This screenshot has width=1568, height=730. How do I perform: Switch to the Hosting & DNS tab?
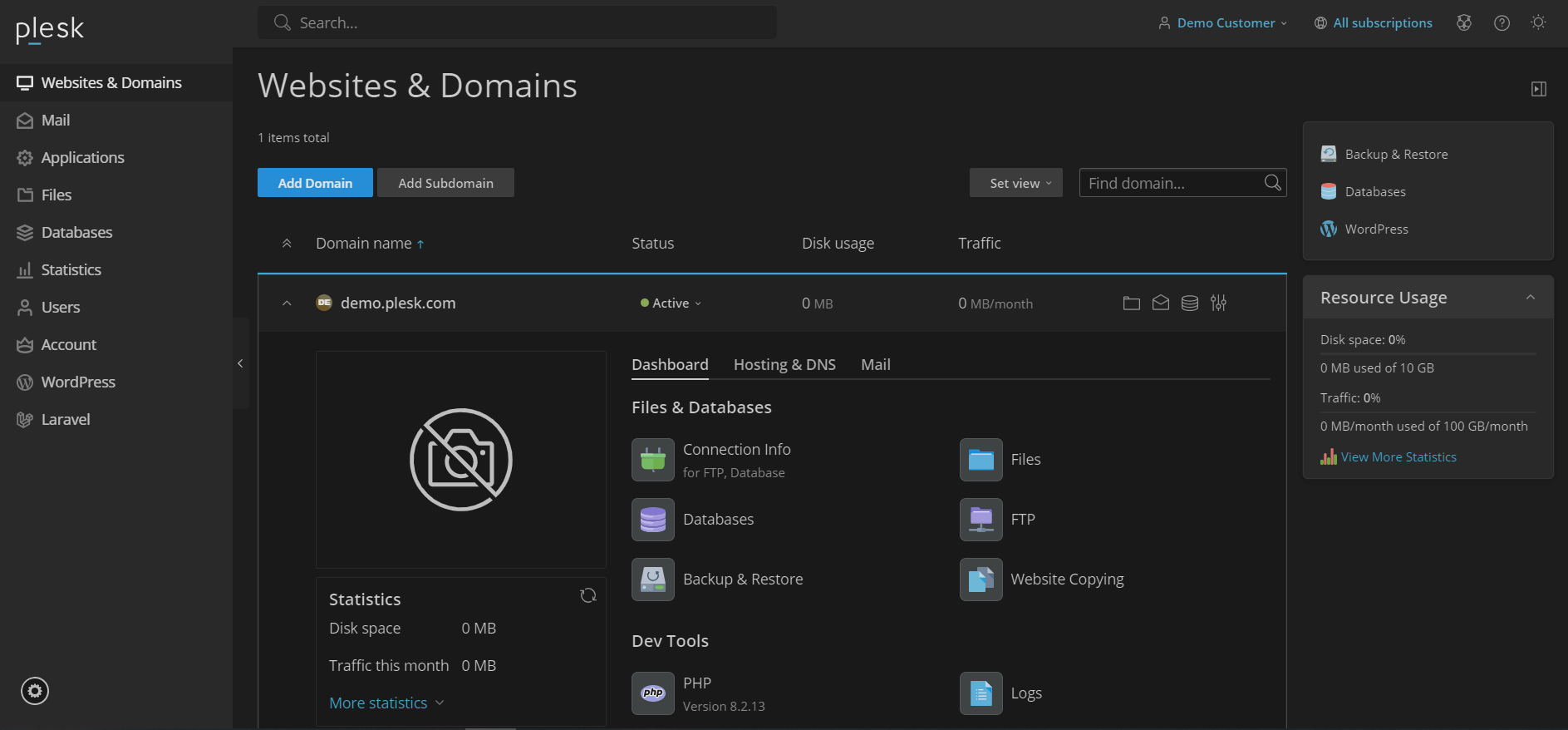coord(784,365)
